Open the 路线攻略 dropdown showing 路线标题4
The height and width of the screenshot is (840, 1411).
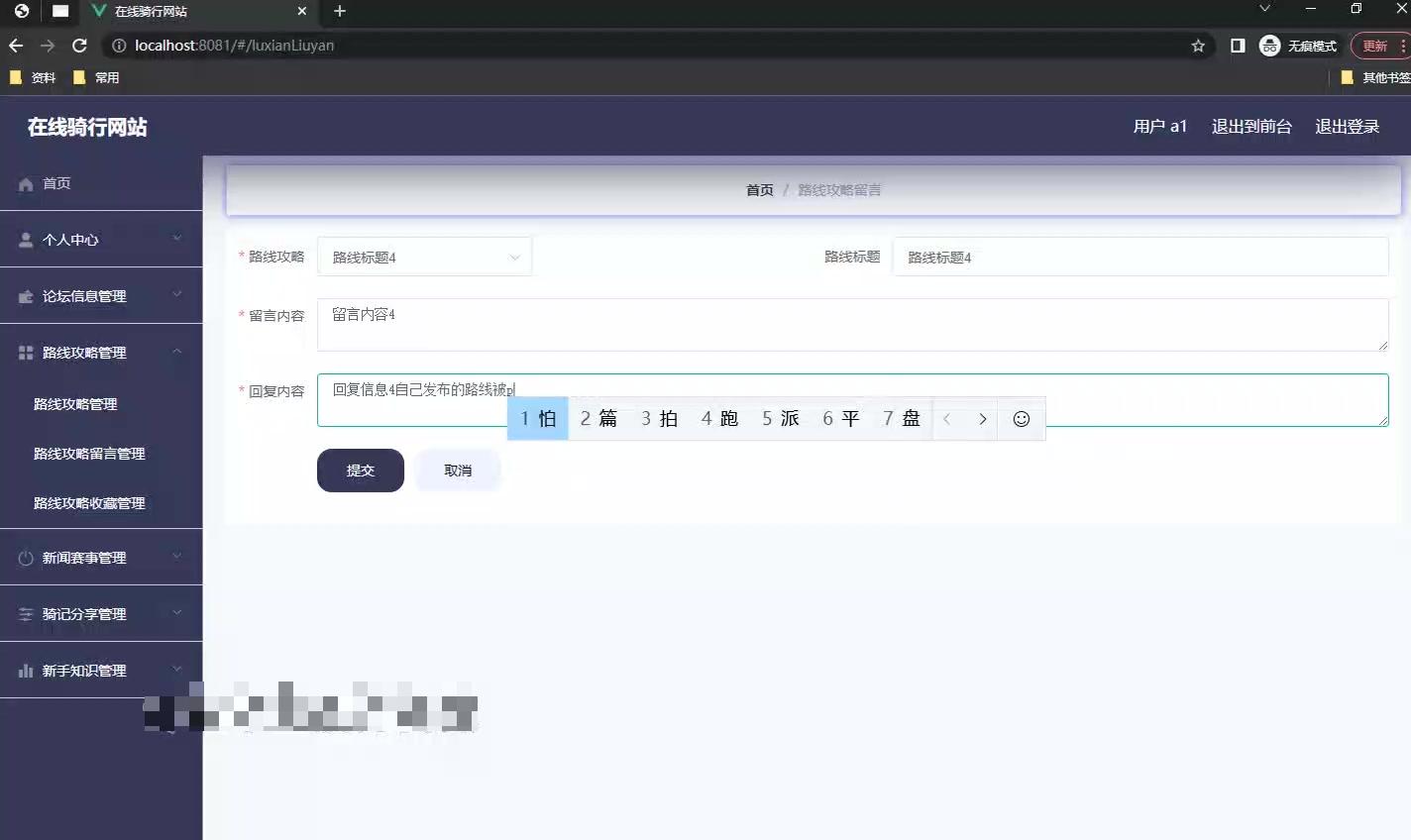tap(424, 256)
